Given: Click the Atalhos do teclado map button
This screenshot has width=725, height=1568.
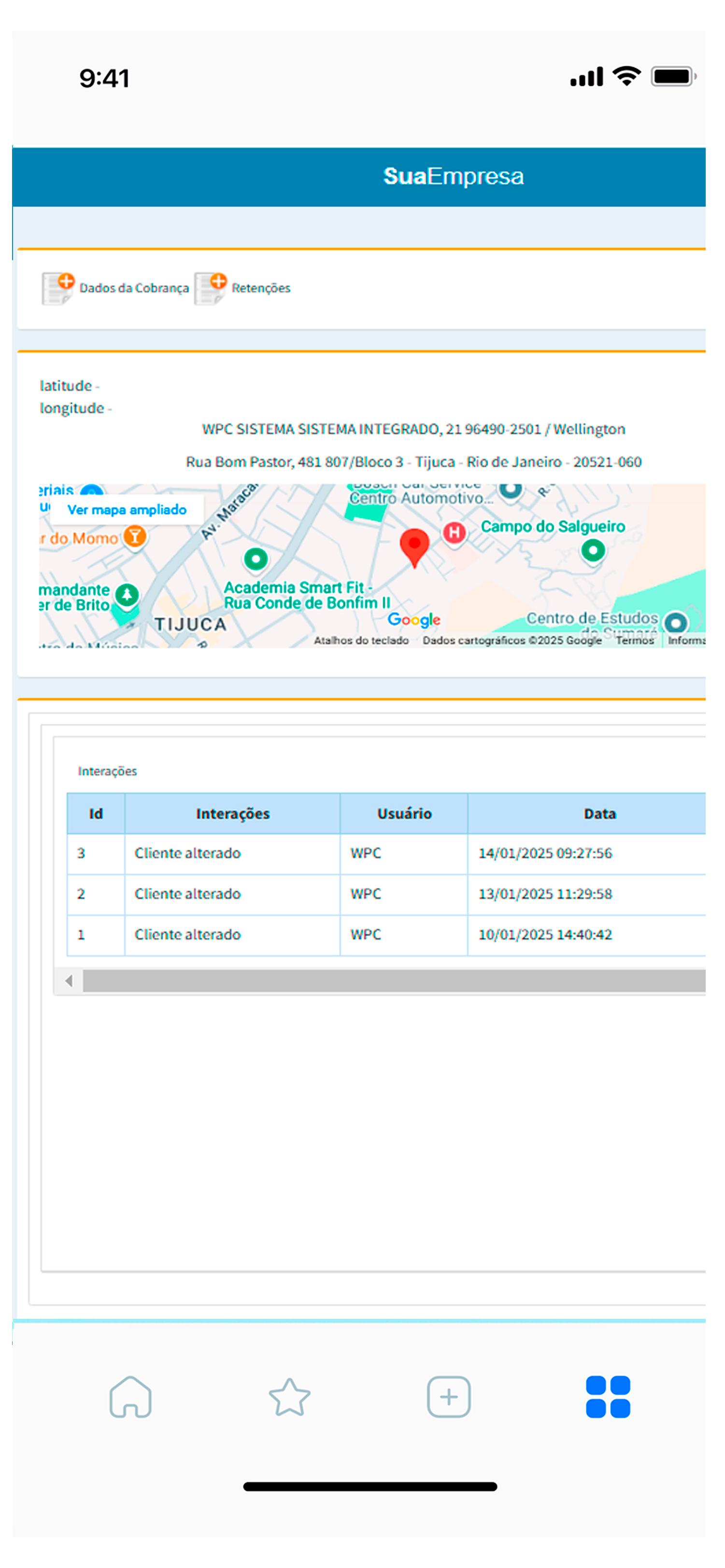Looking at the screenshot, I should [x=361, y=640].
